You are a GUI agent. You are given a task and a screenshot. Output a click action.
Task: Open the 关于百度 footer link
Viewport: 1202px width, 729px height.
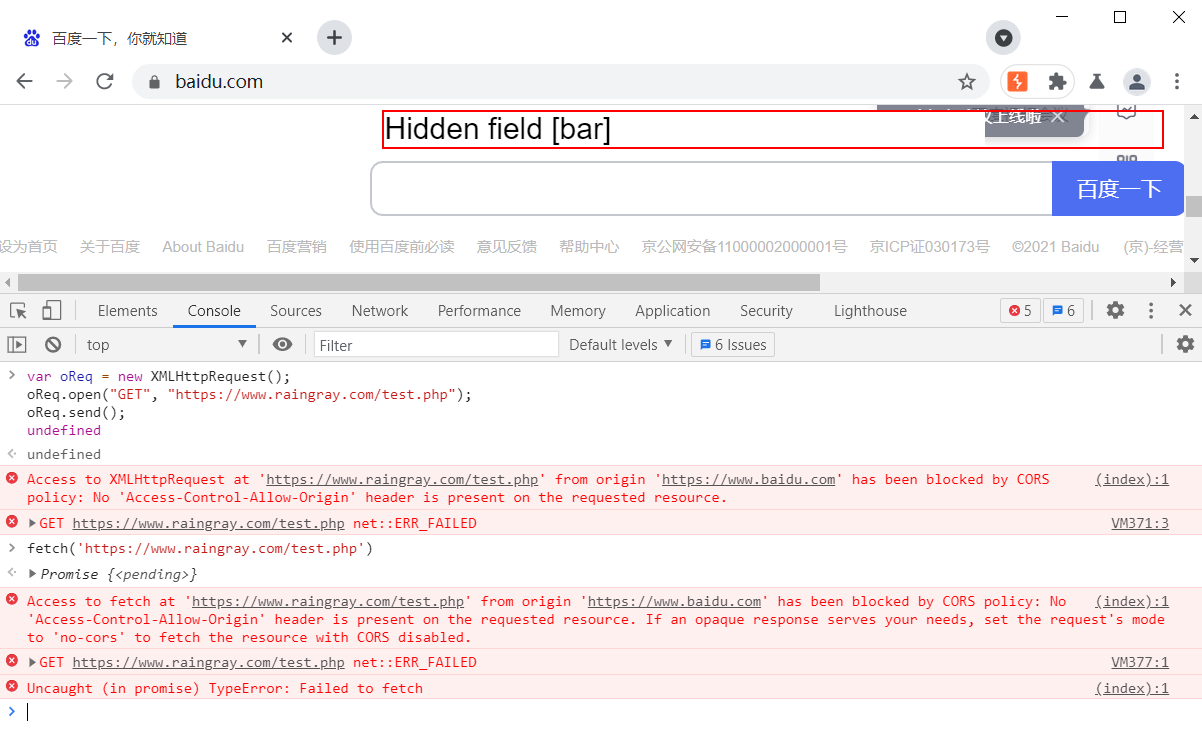pos(110,246)
